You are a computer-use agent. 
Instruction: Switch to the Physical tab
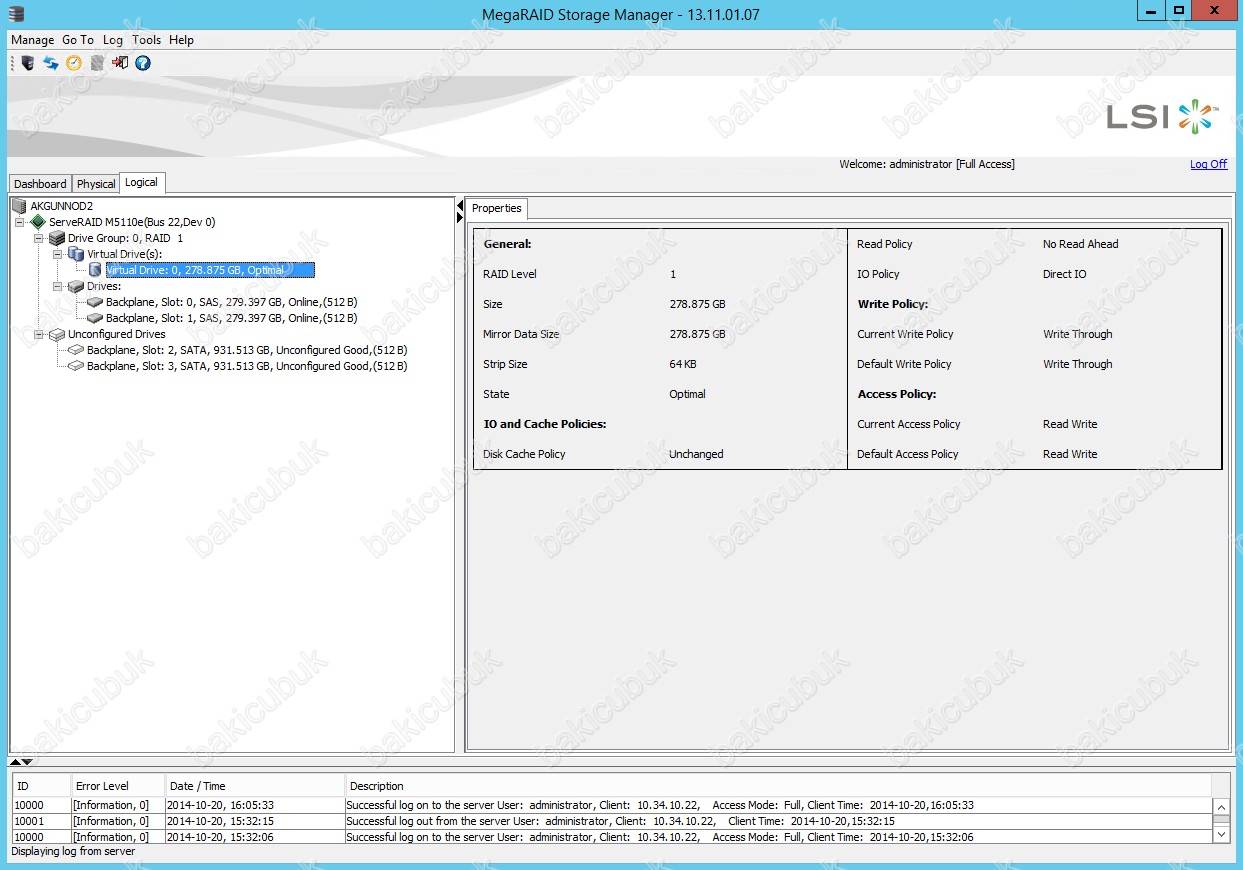point(96,184)
